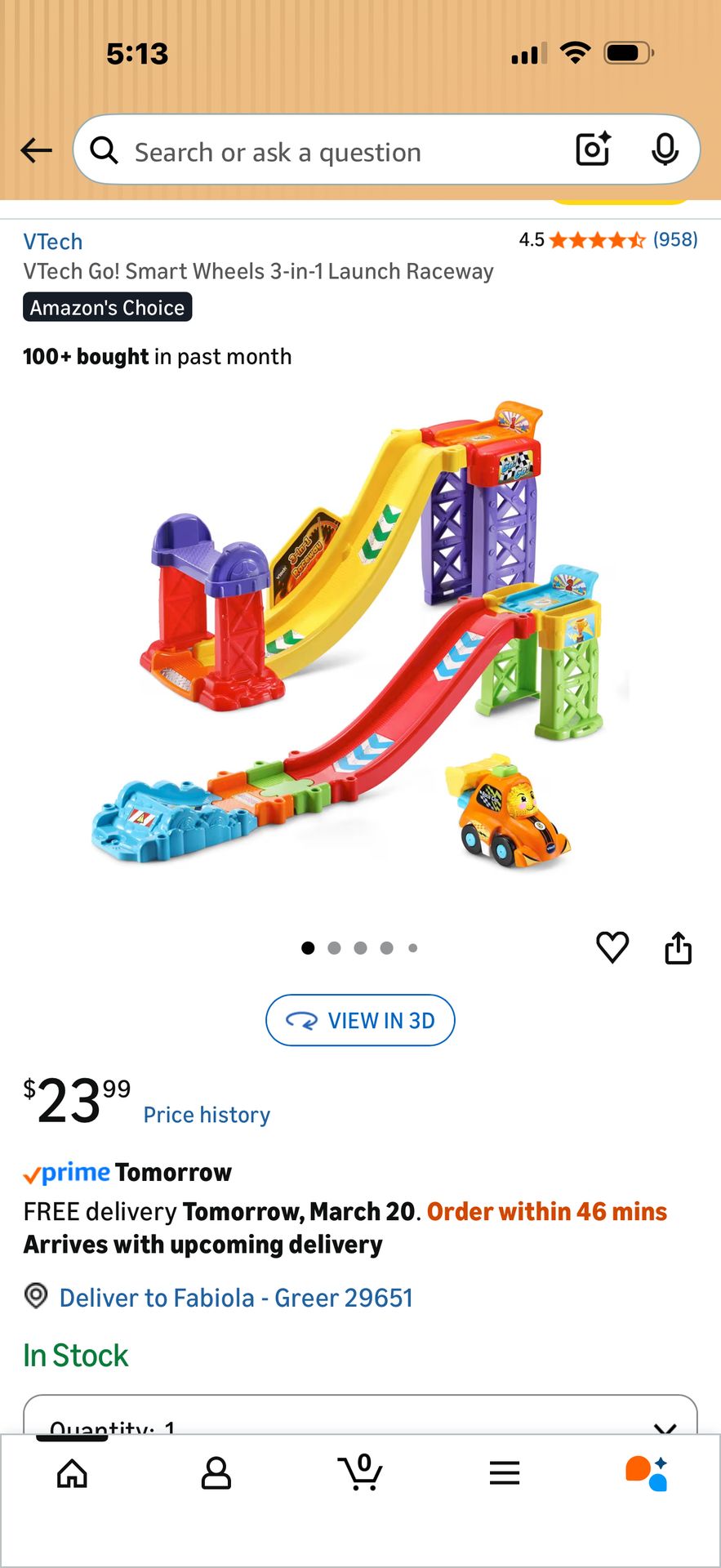Open the hamburger menu icon
This screenshot has height=1568, width=721.
point(505,1472)
